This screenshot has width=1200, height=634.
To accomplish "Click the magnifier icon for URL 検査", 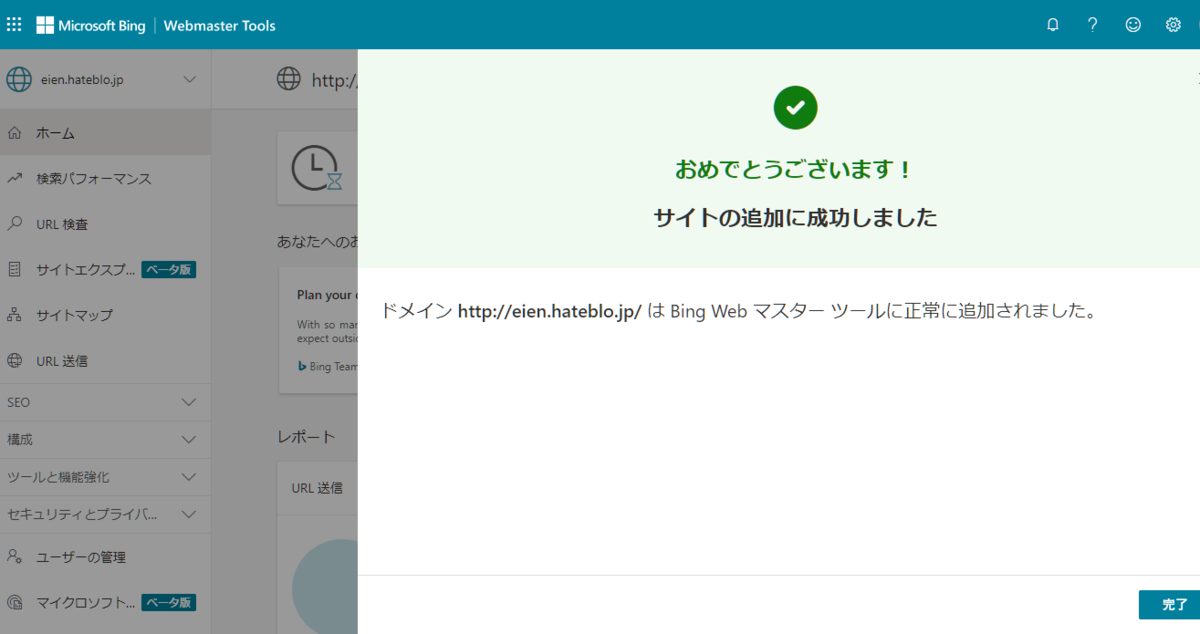I will tap(14, 224).
